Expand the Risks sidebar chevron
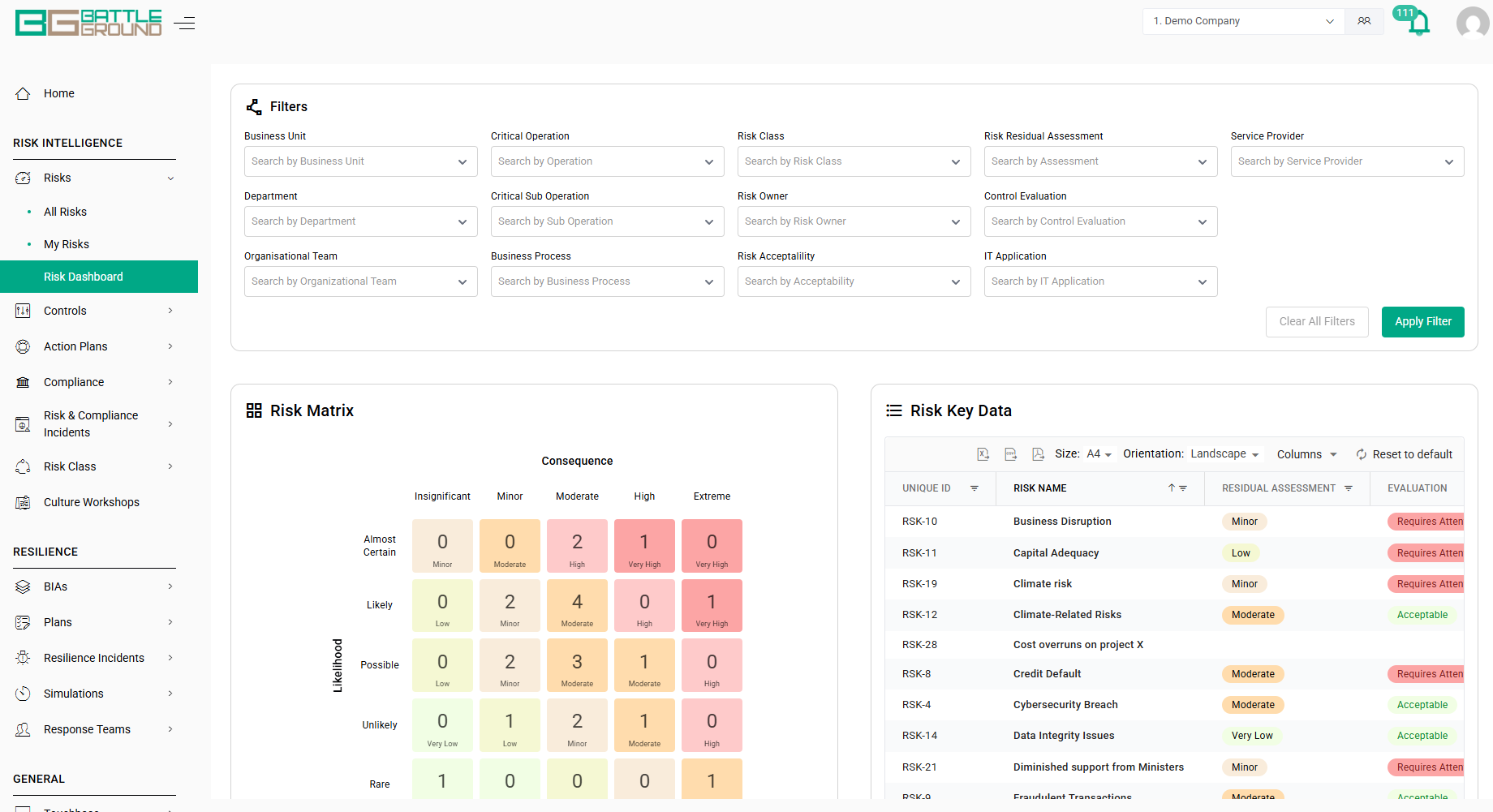Screen dimensions: 1493x812 pos(170,178)
